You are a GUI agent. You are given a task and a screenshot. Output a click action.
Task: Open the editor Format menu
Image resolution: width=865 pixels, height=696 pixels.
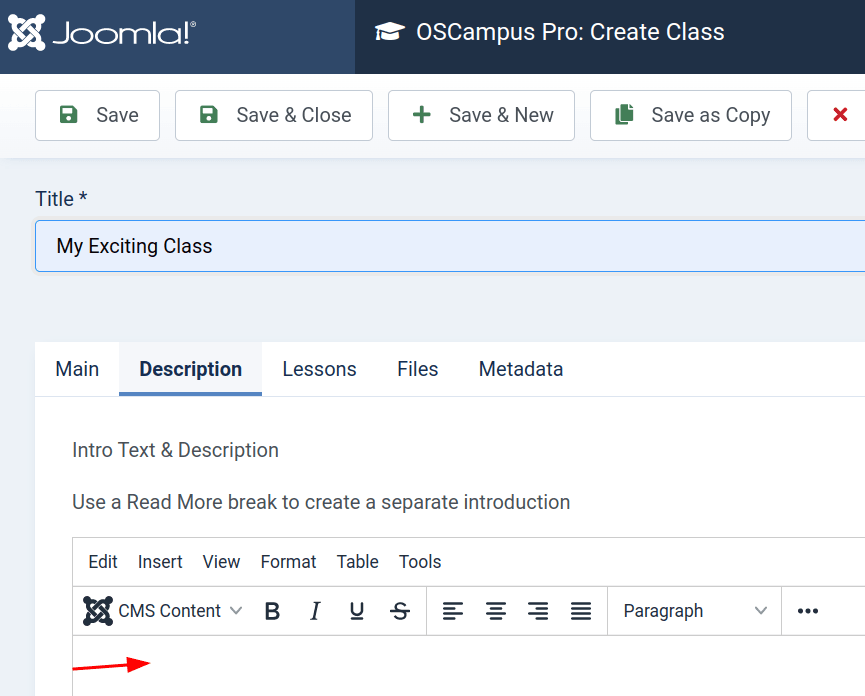click(288, 562)
